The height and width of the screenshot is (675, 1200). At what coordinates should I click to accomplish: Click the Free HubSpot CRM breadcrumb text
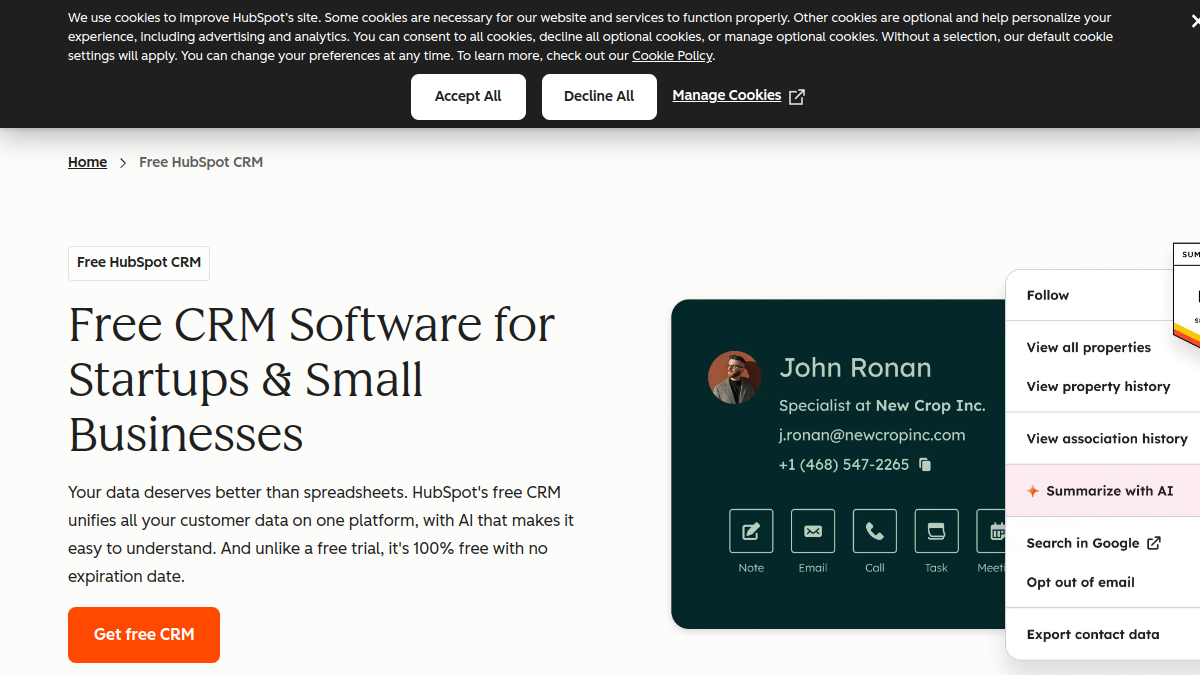tap(201, 162)
